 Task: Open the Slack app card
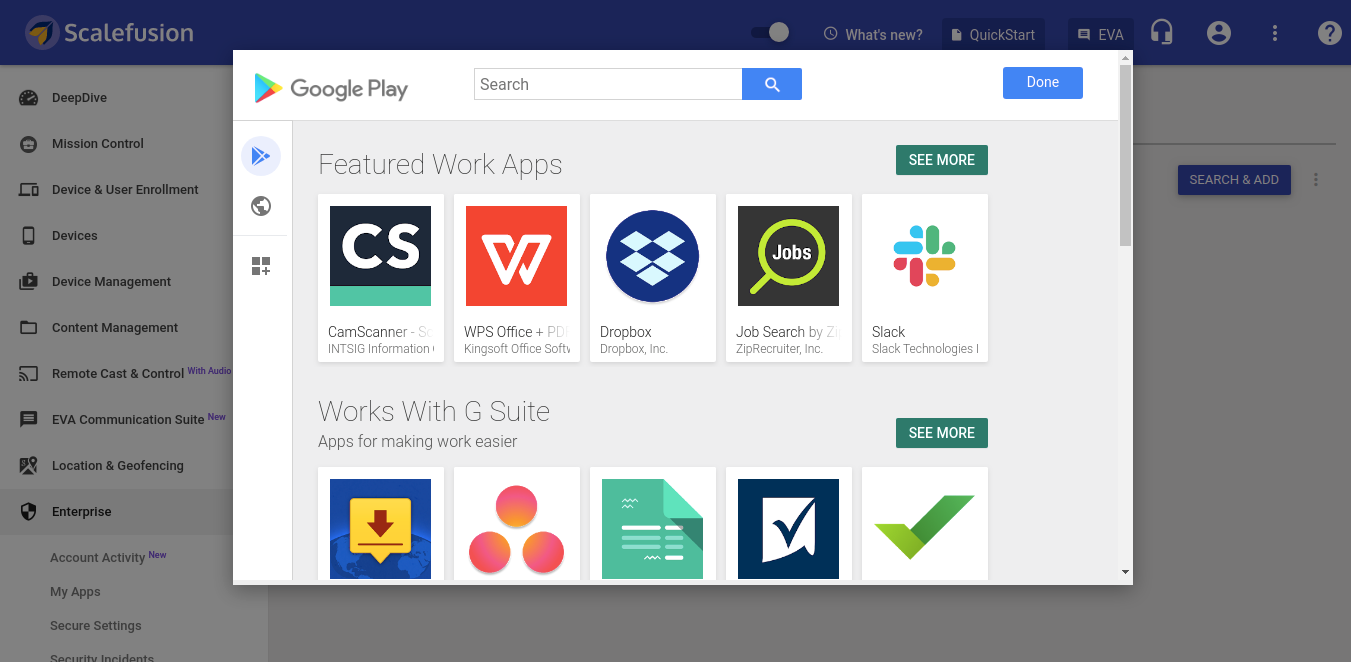click(925, 278)
